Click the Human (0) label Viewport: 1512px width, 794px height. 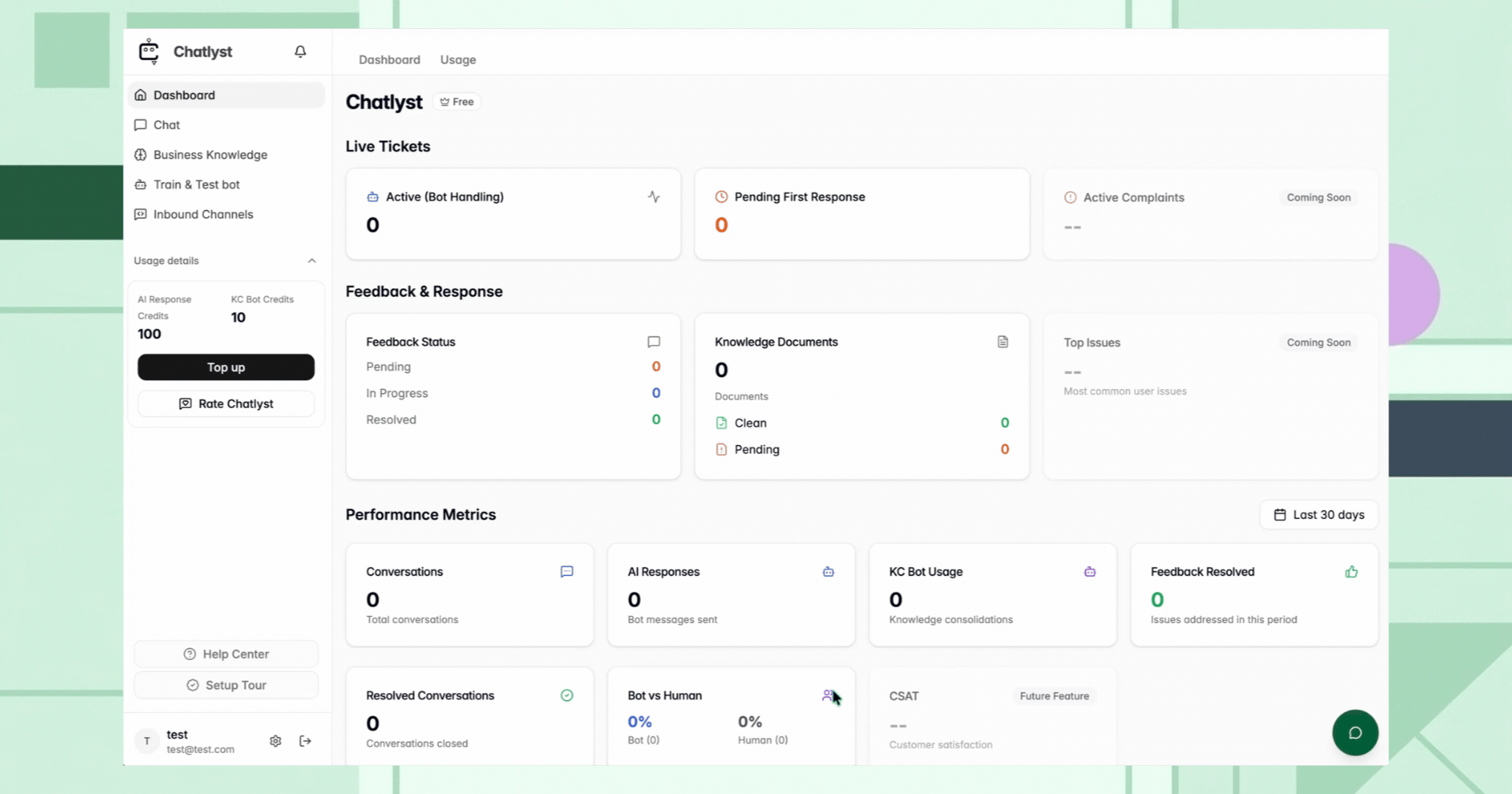tap(763, 740)
